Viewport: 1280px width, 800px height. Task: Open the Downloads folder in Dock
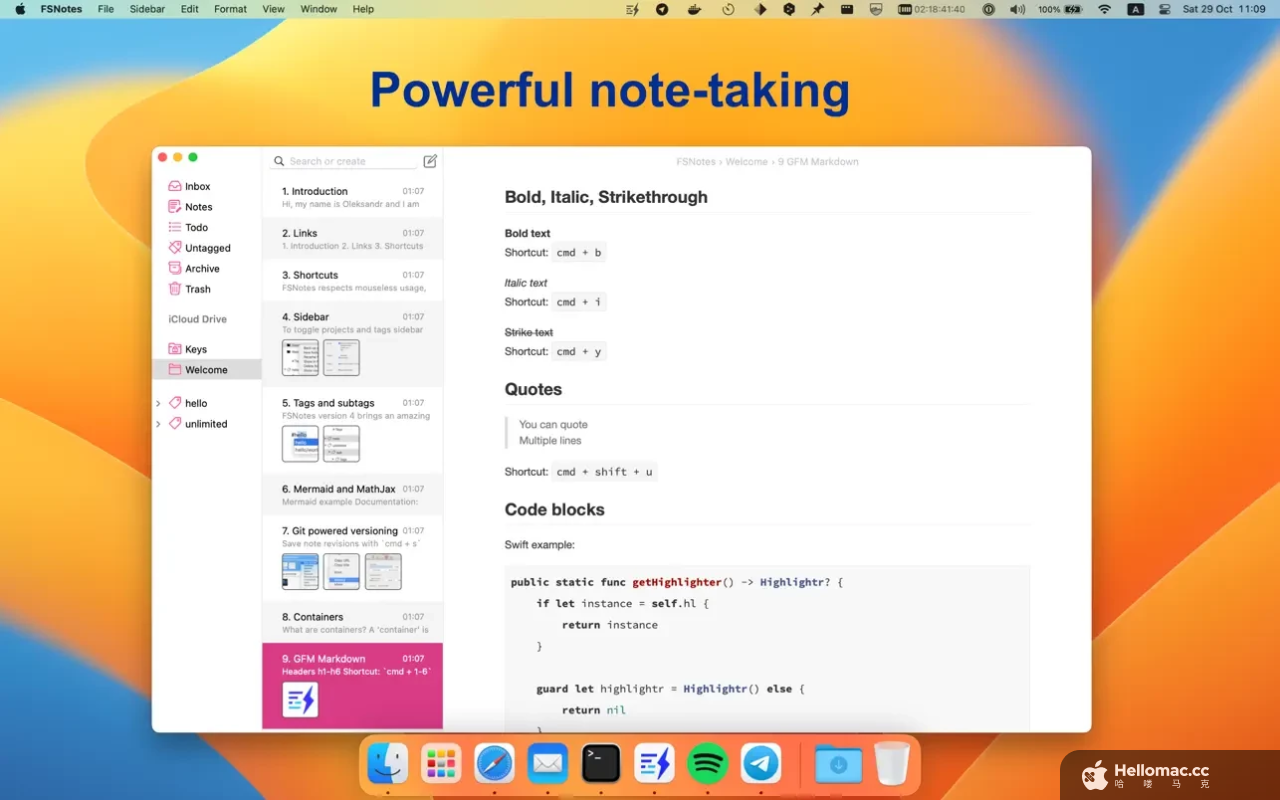838,764
